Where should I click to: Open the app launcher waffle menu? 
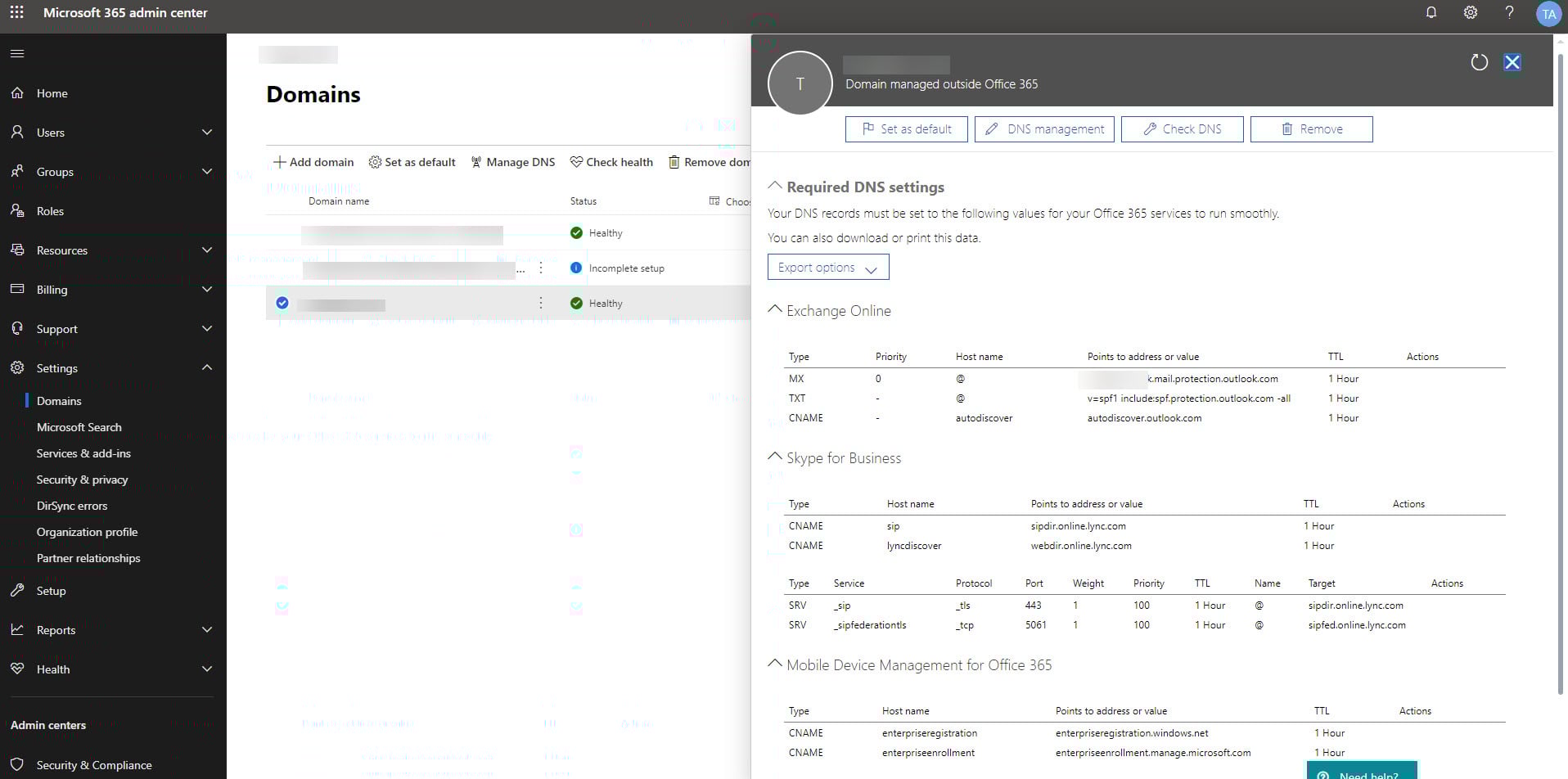(x=16, y=12)
